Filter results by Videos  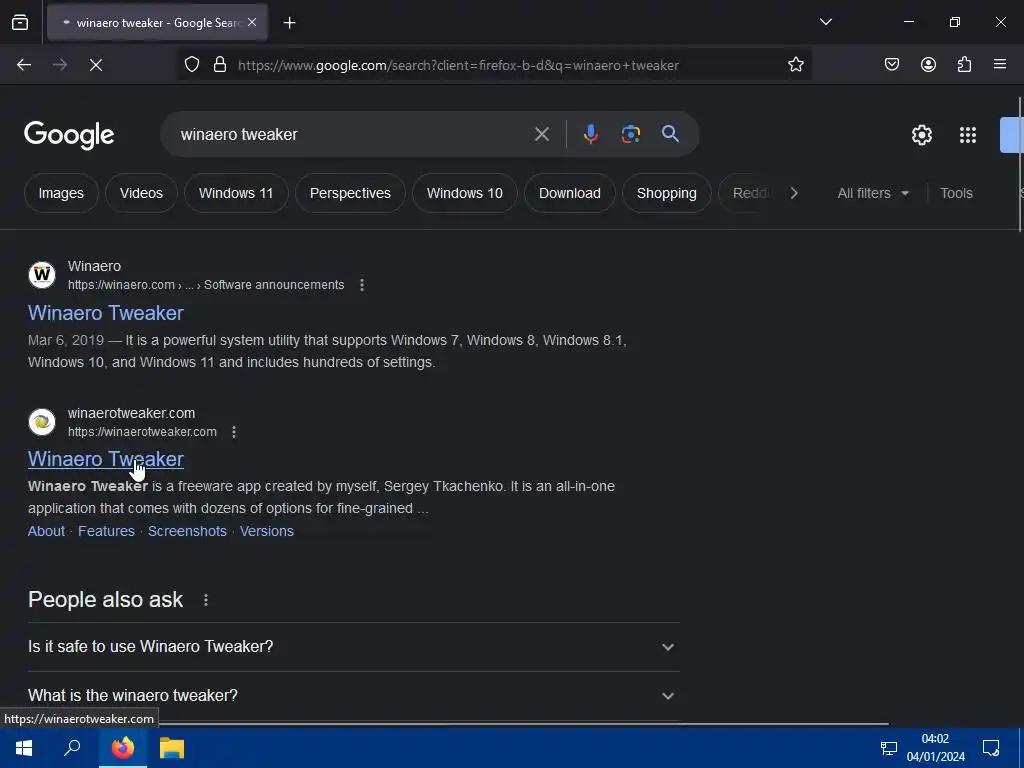(x=141, y=193)
